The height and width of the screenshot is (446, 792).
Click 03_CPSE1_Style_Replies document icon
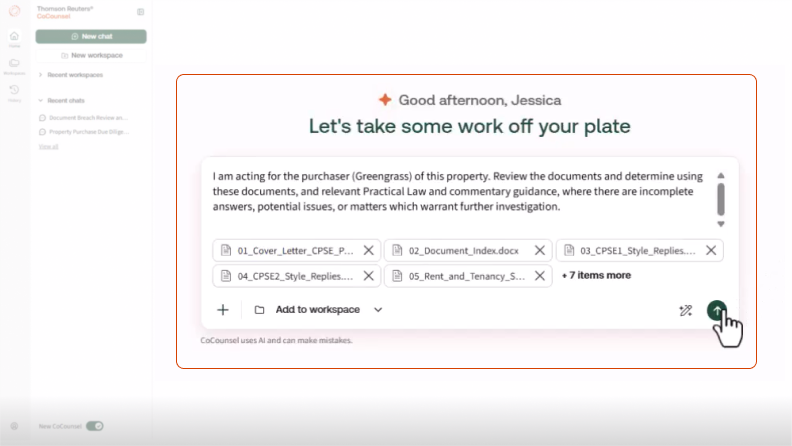(569, 251)
